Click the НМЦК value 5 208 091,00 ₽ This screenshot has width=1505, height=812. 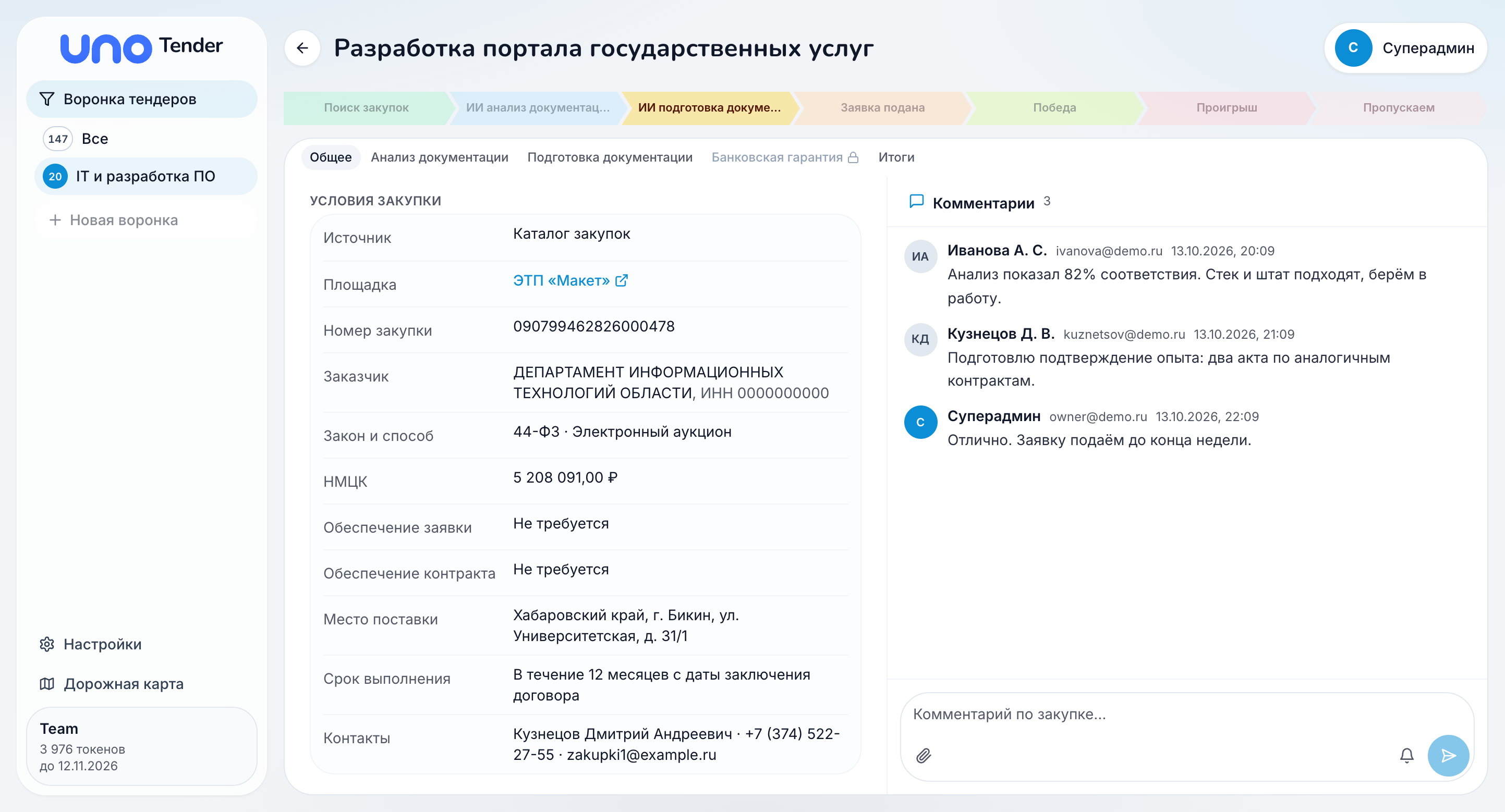[565, 477]
